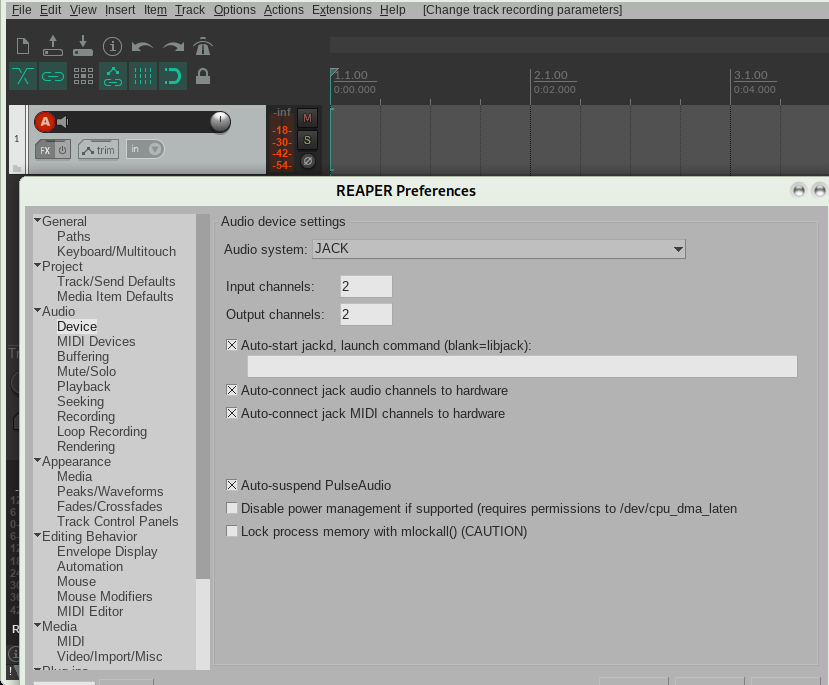Toggle snap magnet toolbar icon
Viewport: 829px width, 685px height.
(x=173, y=77)
